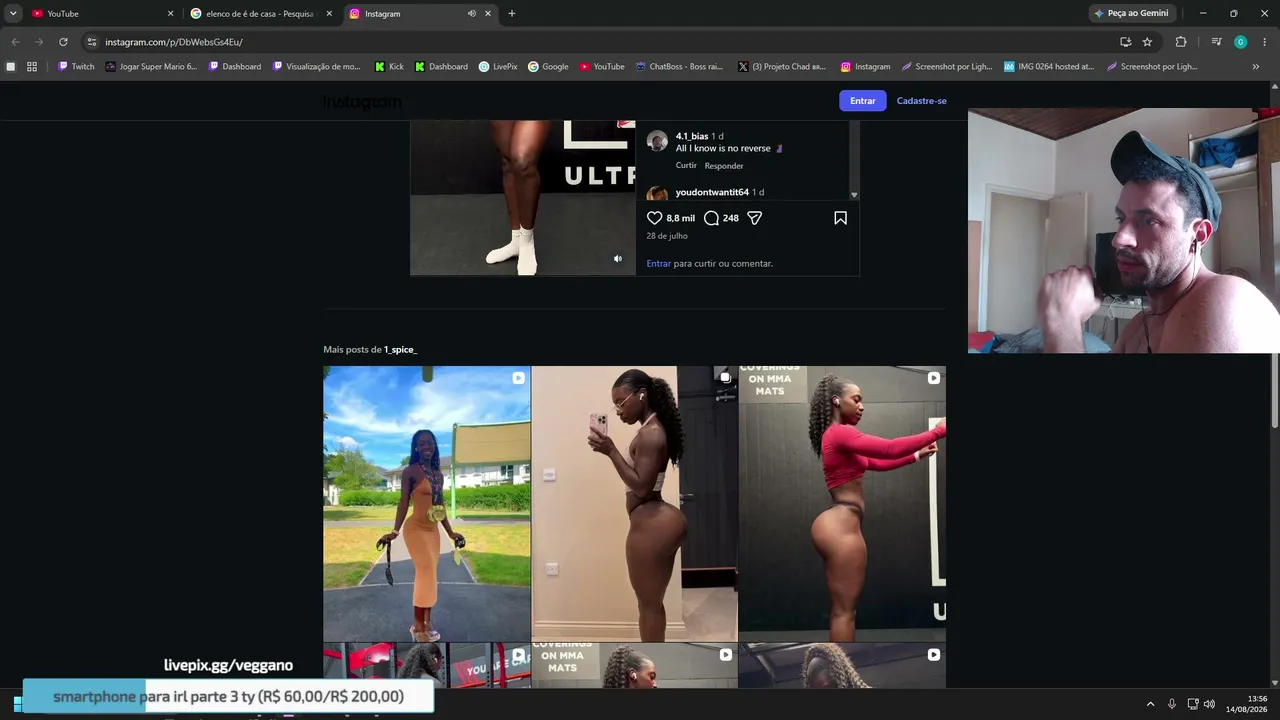Expand the tab search dropdown
This screenshot has height=720, width=1280.
[x=13, y=13]
